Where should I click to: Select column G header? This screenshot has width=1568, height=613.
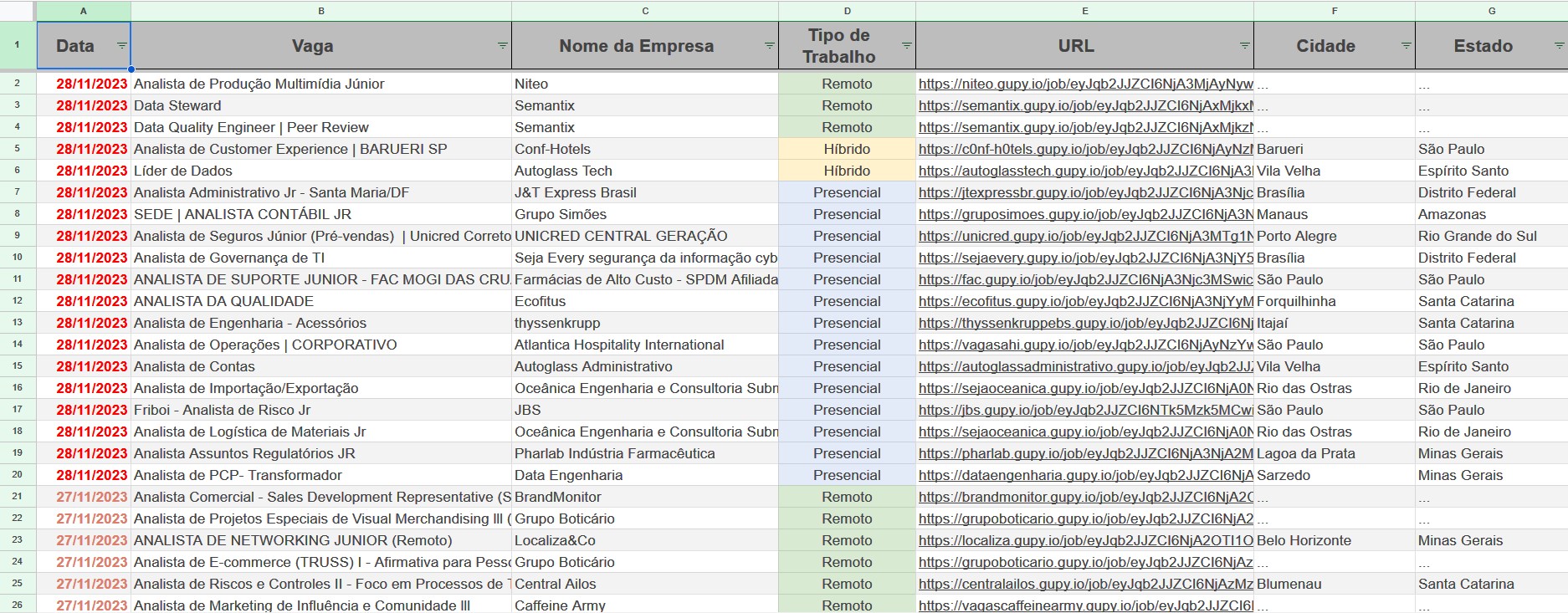1492,11
